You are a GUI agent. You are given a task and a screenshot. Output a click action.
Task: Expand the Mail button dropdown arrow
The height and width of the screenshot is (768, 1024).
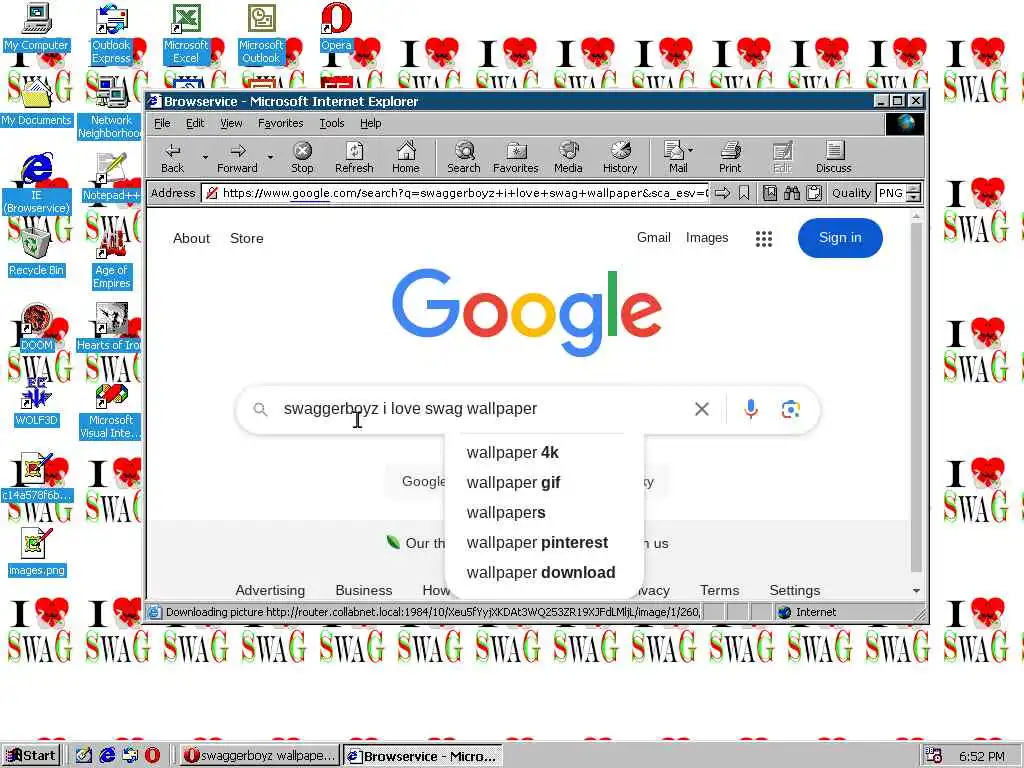(691, 150)
